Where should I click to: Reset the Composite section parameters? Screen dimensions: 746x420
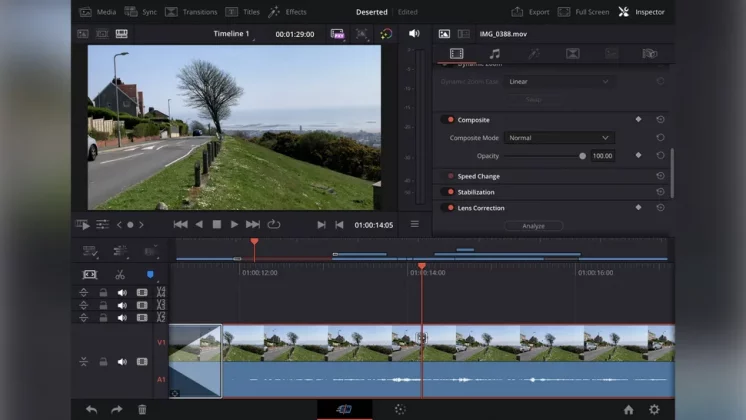660,120
